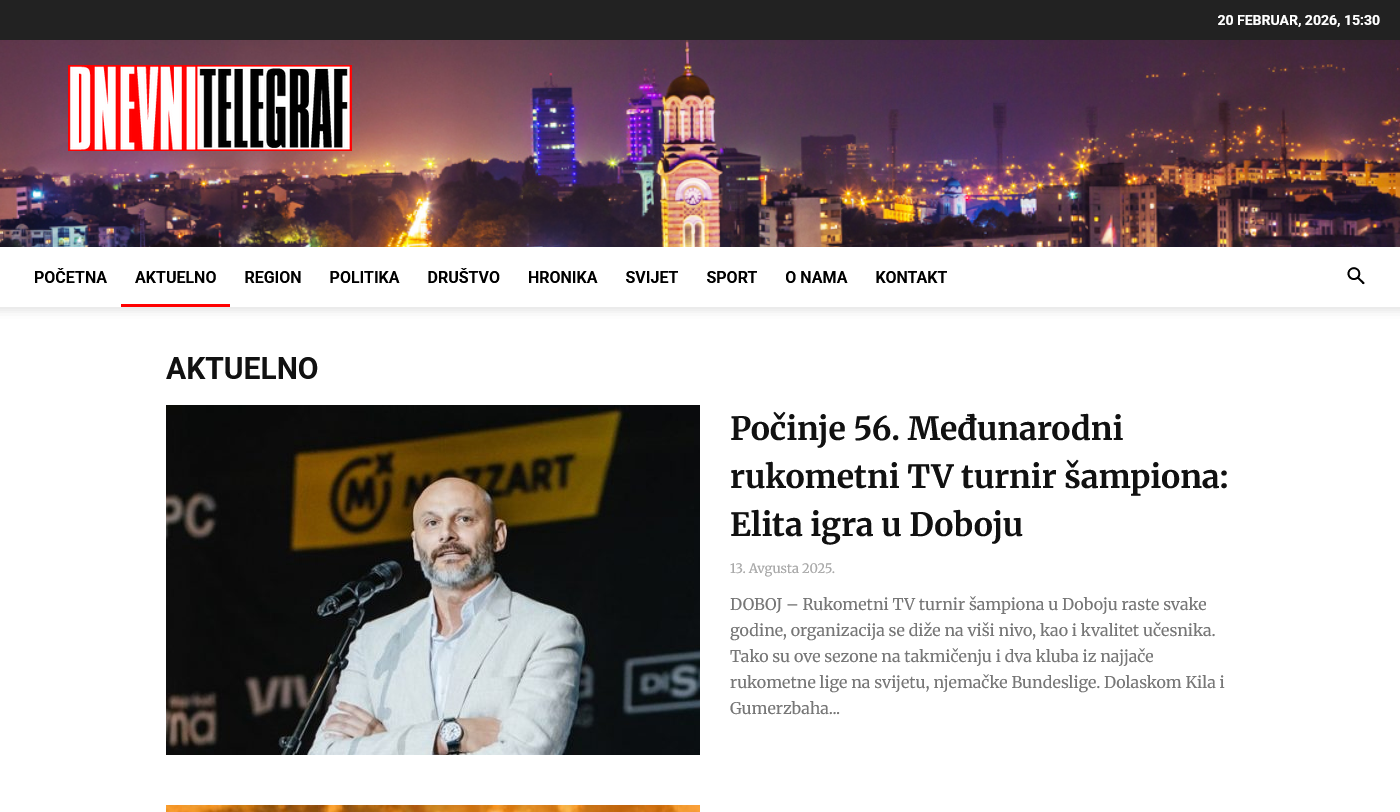1400x812 pixels.
Task: Open the second article thumbnail at bottom
Action: pyautogui.click(x=433, y=808)
